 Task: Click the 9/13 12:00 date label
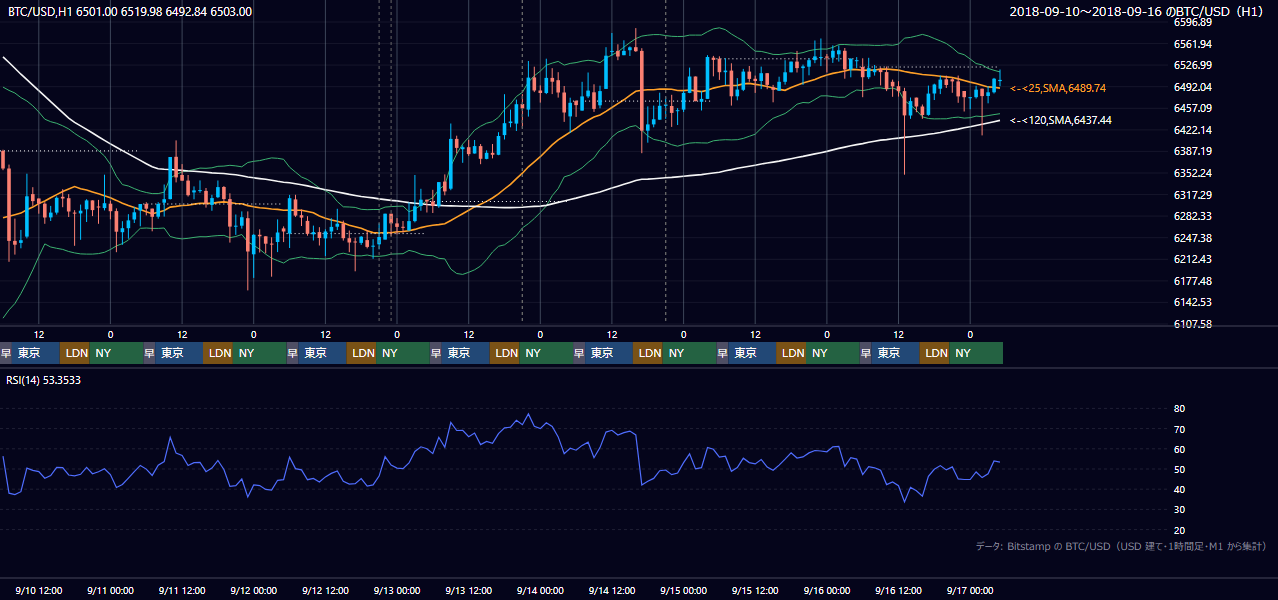469,590
